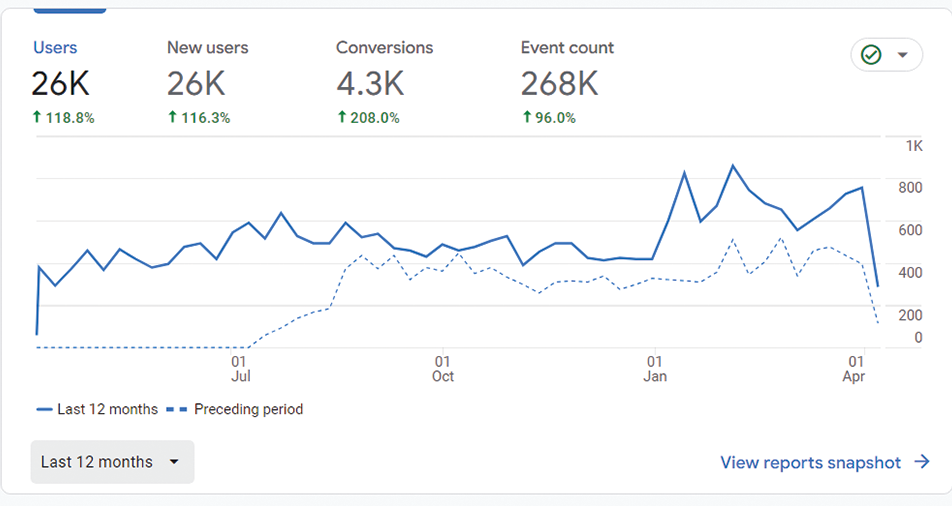Click the caret in the Last 12 months selector
This screenshot has height=506, width=952.
[x=174, y=462]
